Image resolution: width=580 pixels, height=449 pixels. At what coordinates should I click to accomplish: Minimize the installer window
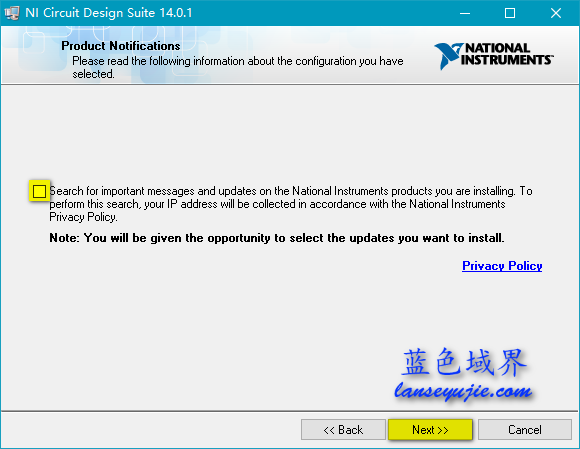(465, 13)
